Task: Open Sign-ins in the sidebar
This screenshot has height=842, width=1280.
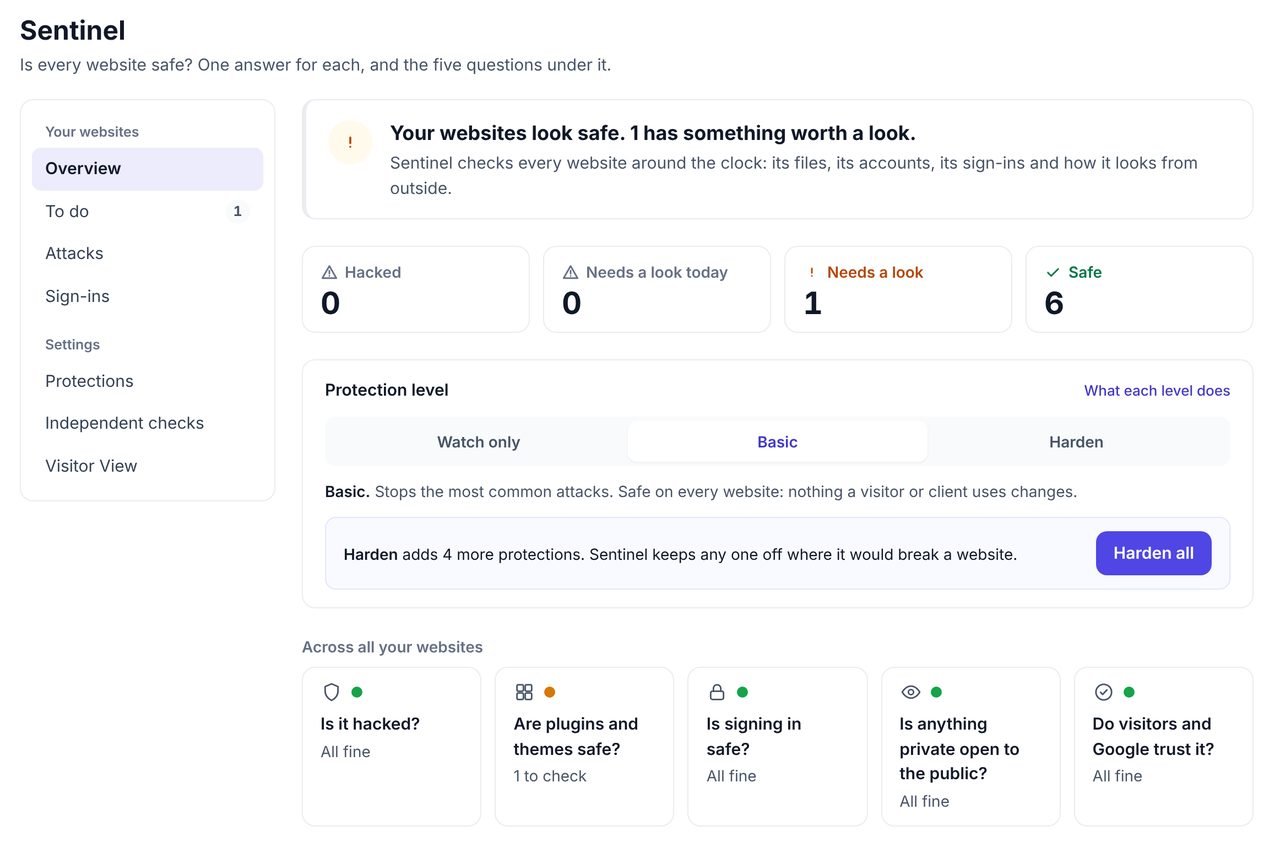Action: (x=148, y=296)
